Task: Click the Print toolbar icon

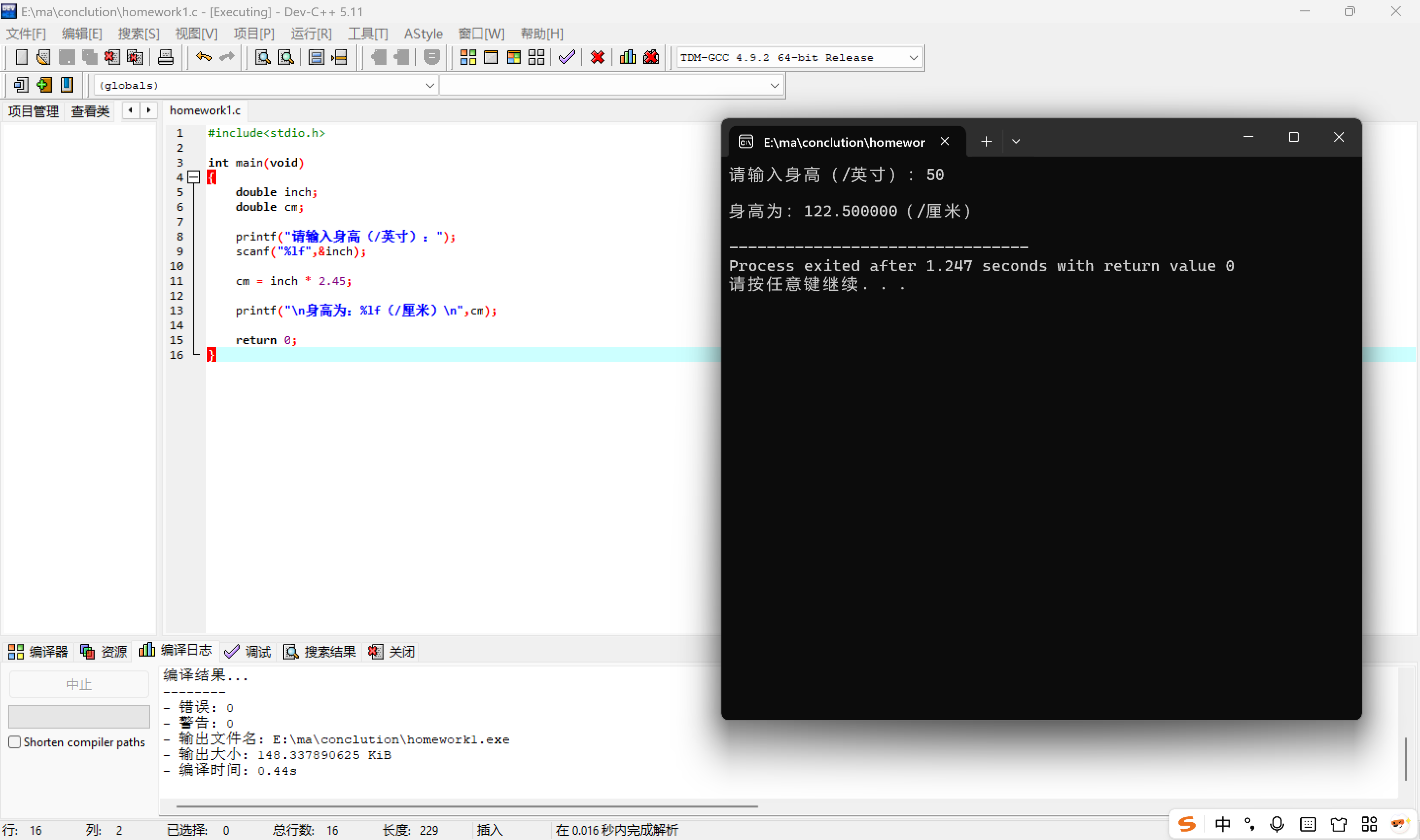Action: point(165,57)
